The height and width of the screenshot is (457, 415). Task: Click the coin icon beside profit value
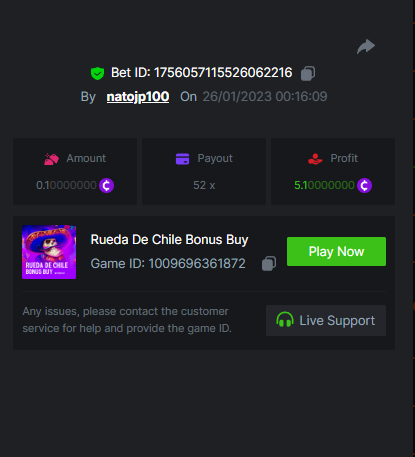[x=364, y=185]
